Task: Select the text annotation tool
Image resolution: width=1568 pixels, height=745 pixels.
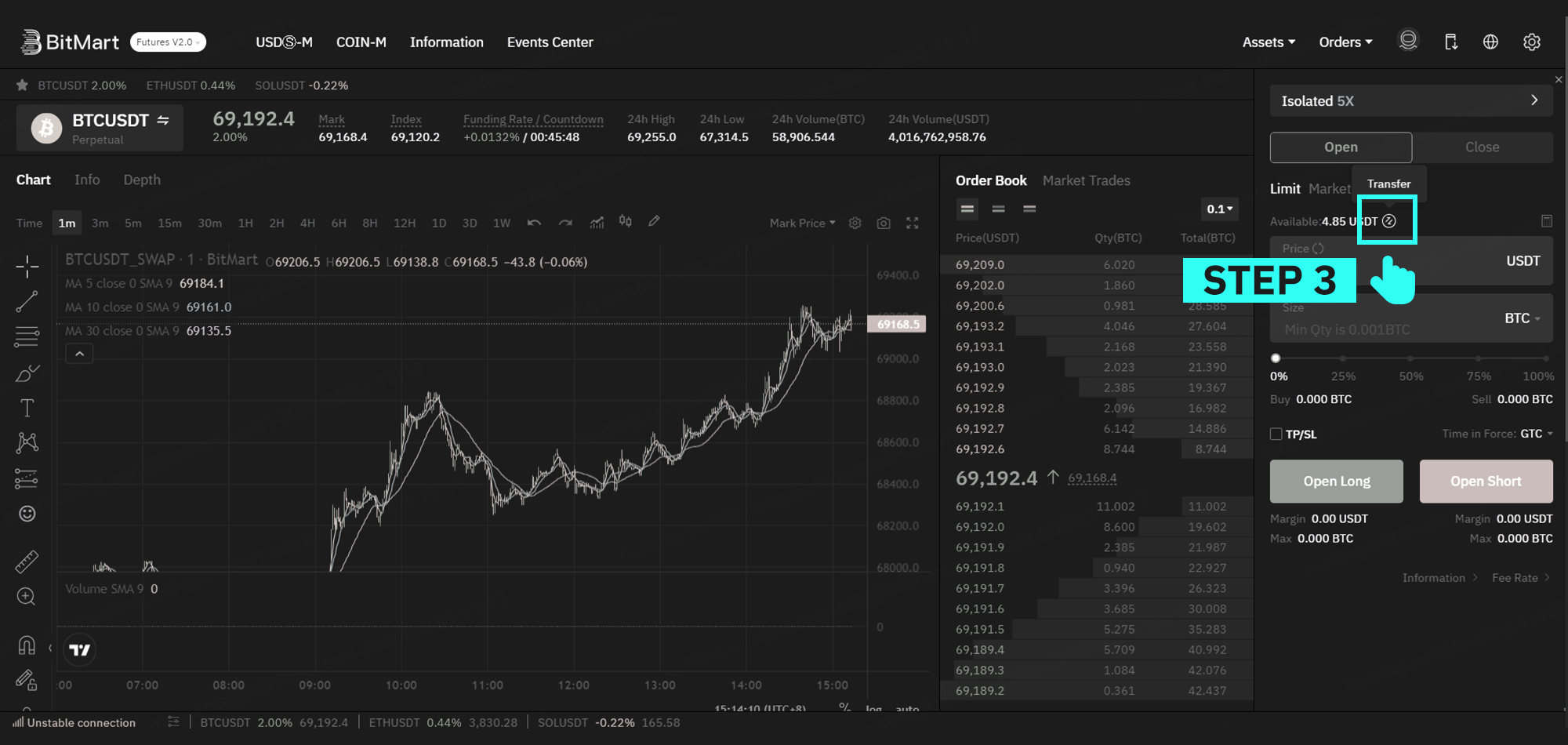Action: (27, 408)
